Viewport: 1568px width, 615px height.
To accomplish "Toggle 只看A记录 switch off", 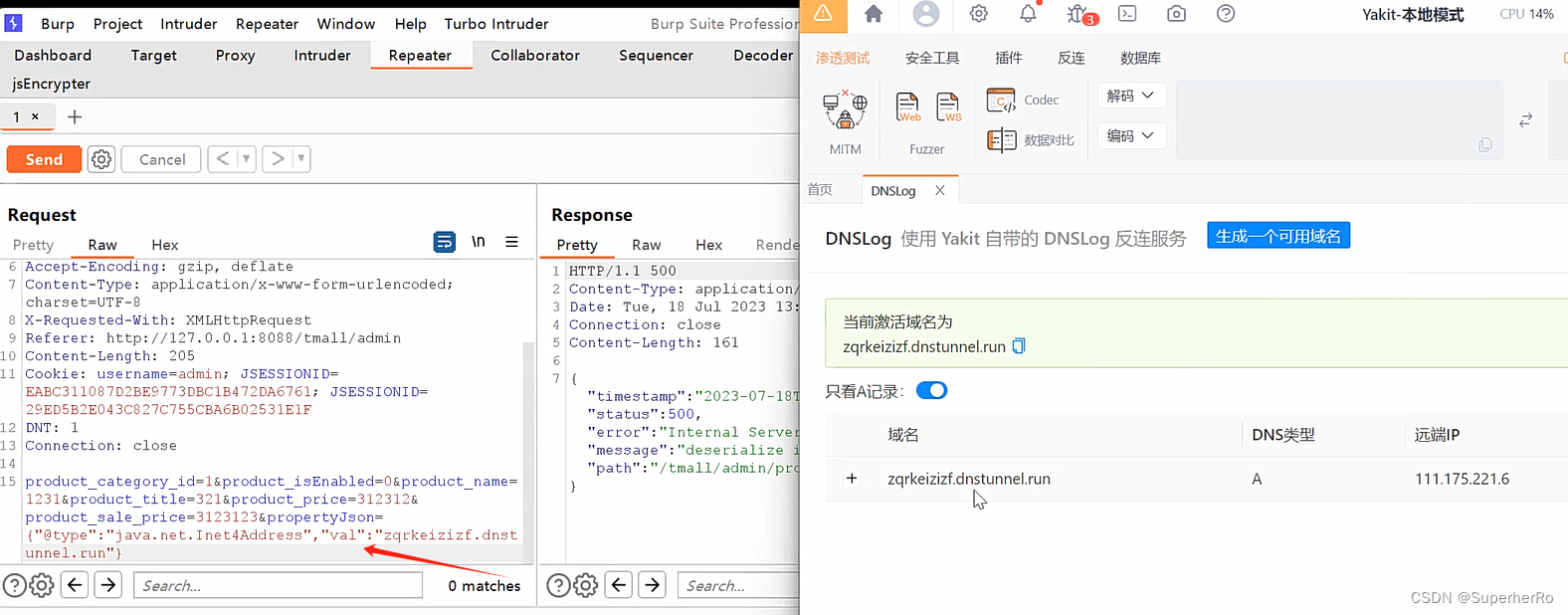I will (931, 390).
